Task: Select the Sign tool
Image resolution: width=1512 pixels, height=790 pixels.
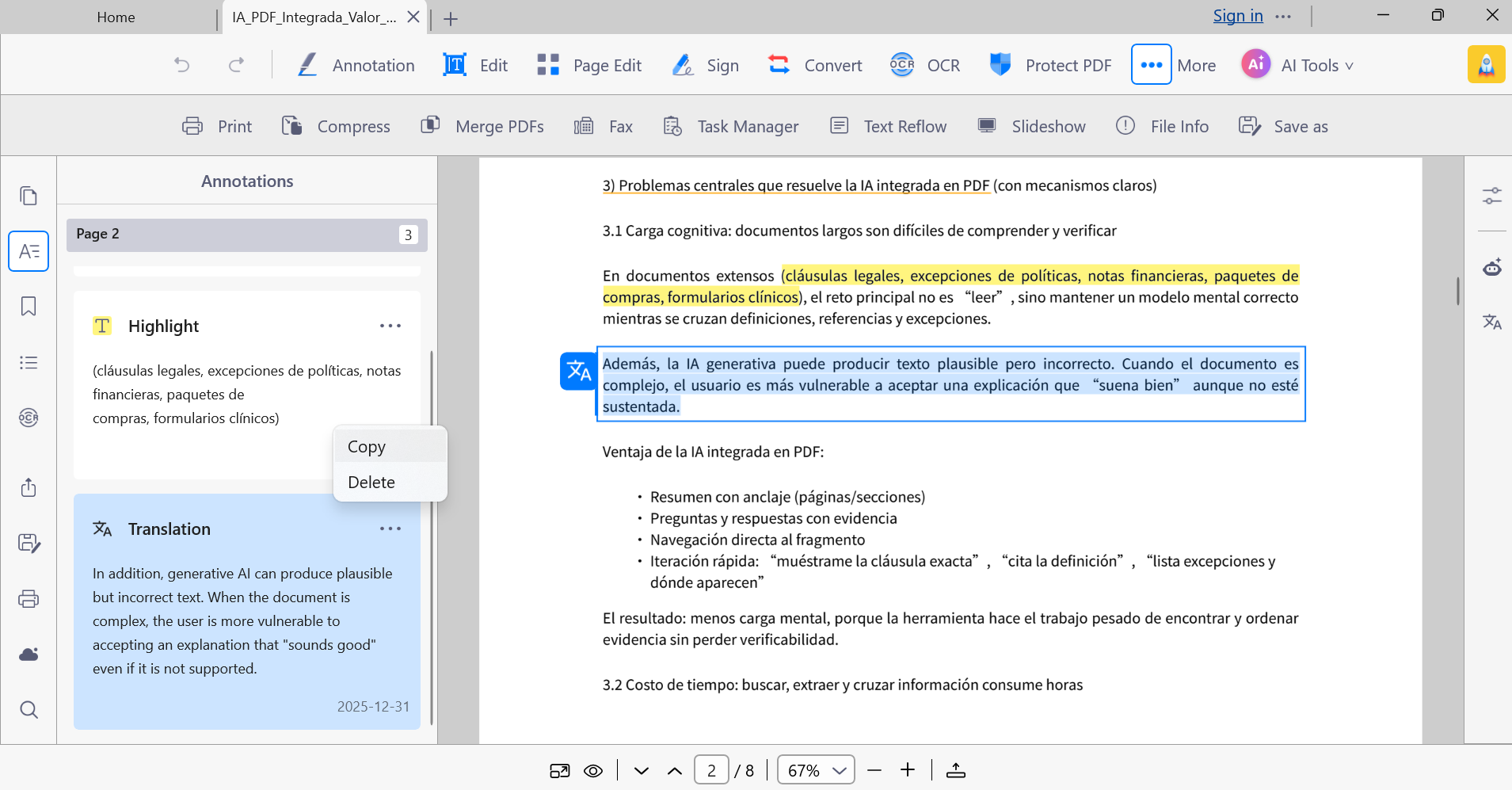Action: point(705,65)
